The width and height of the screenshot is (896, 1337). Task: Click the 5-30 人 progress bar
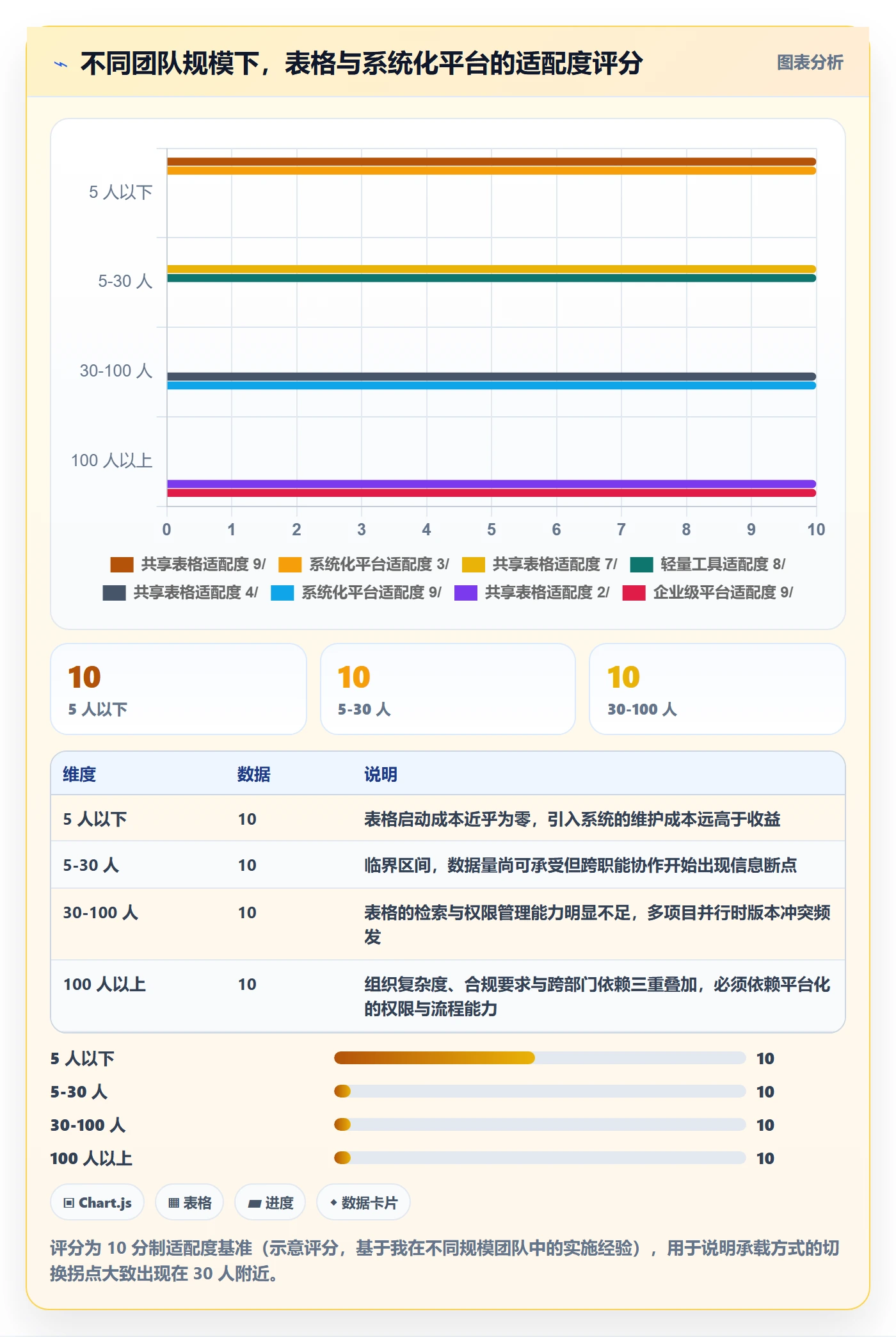(540, 1091)
